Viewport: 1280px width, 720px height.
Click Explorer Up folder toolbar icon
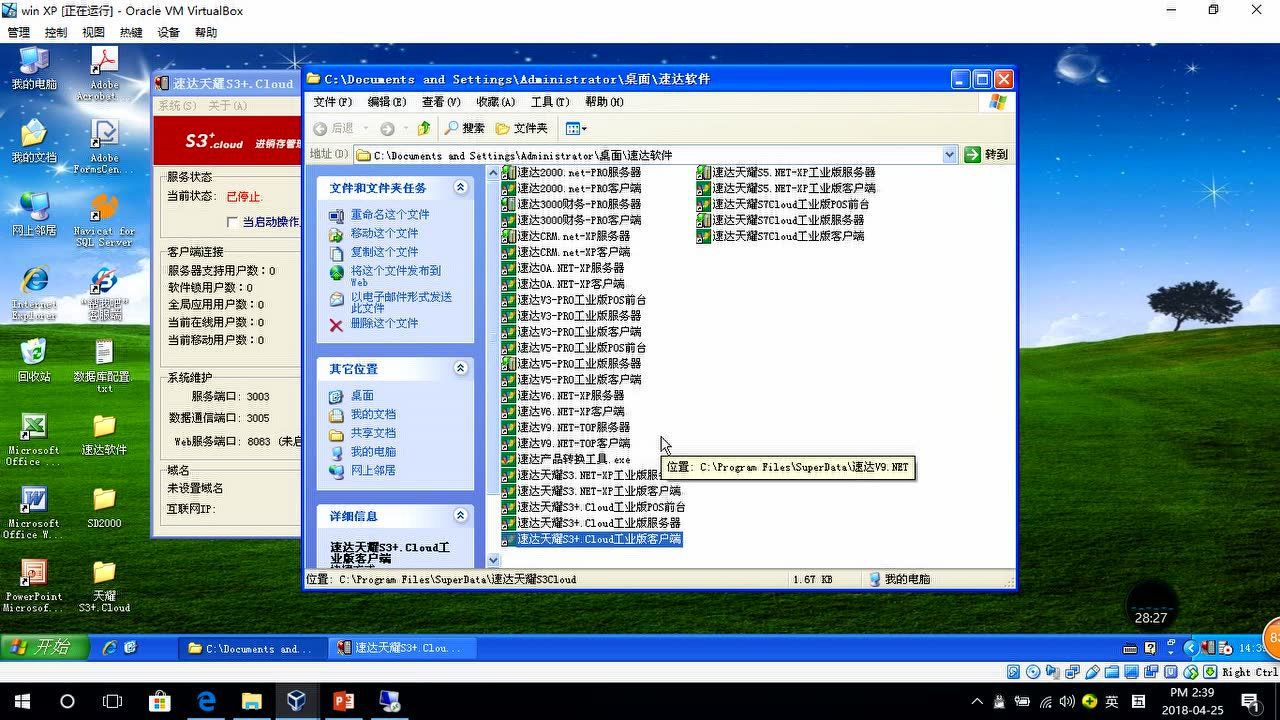pos(424,128)
